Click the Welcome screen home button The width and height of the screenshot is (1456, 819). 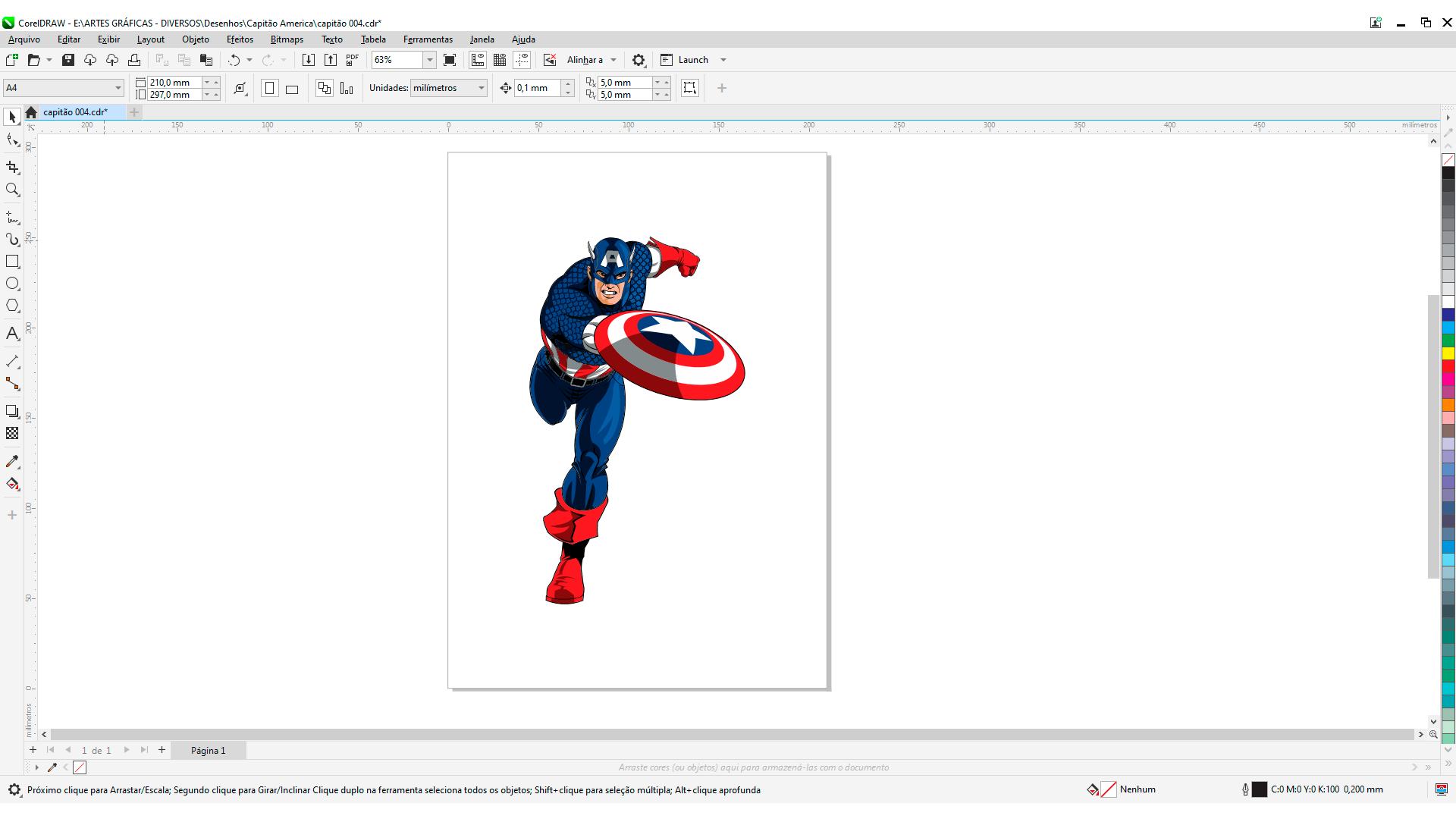coord(31,112)
